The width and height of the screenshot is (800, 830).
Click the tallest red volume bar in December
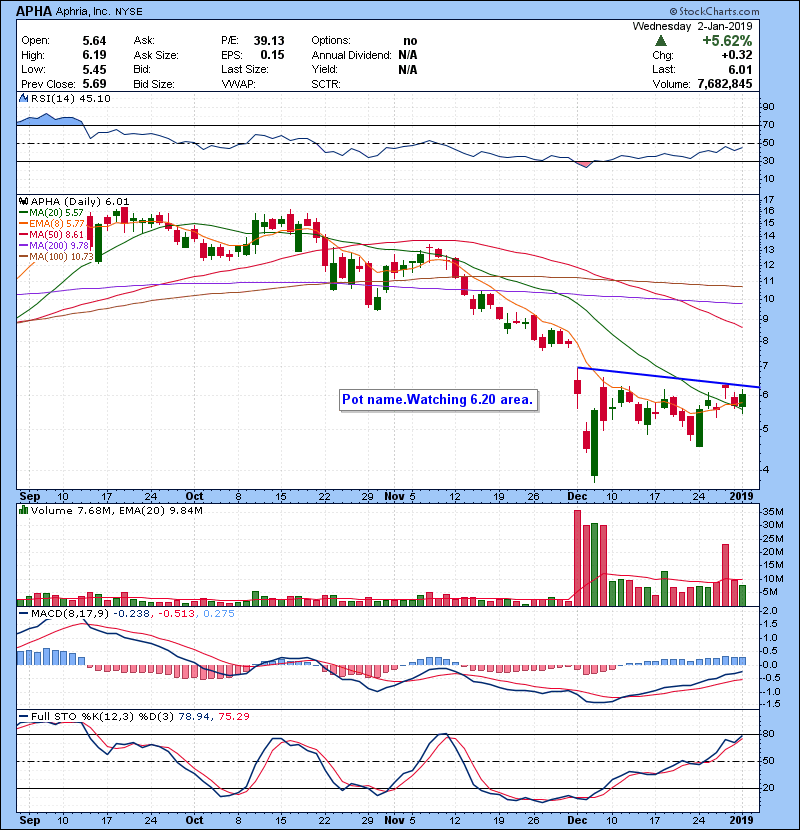click(x=578, y=558)
